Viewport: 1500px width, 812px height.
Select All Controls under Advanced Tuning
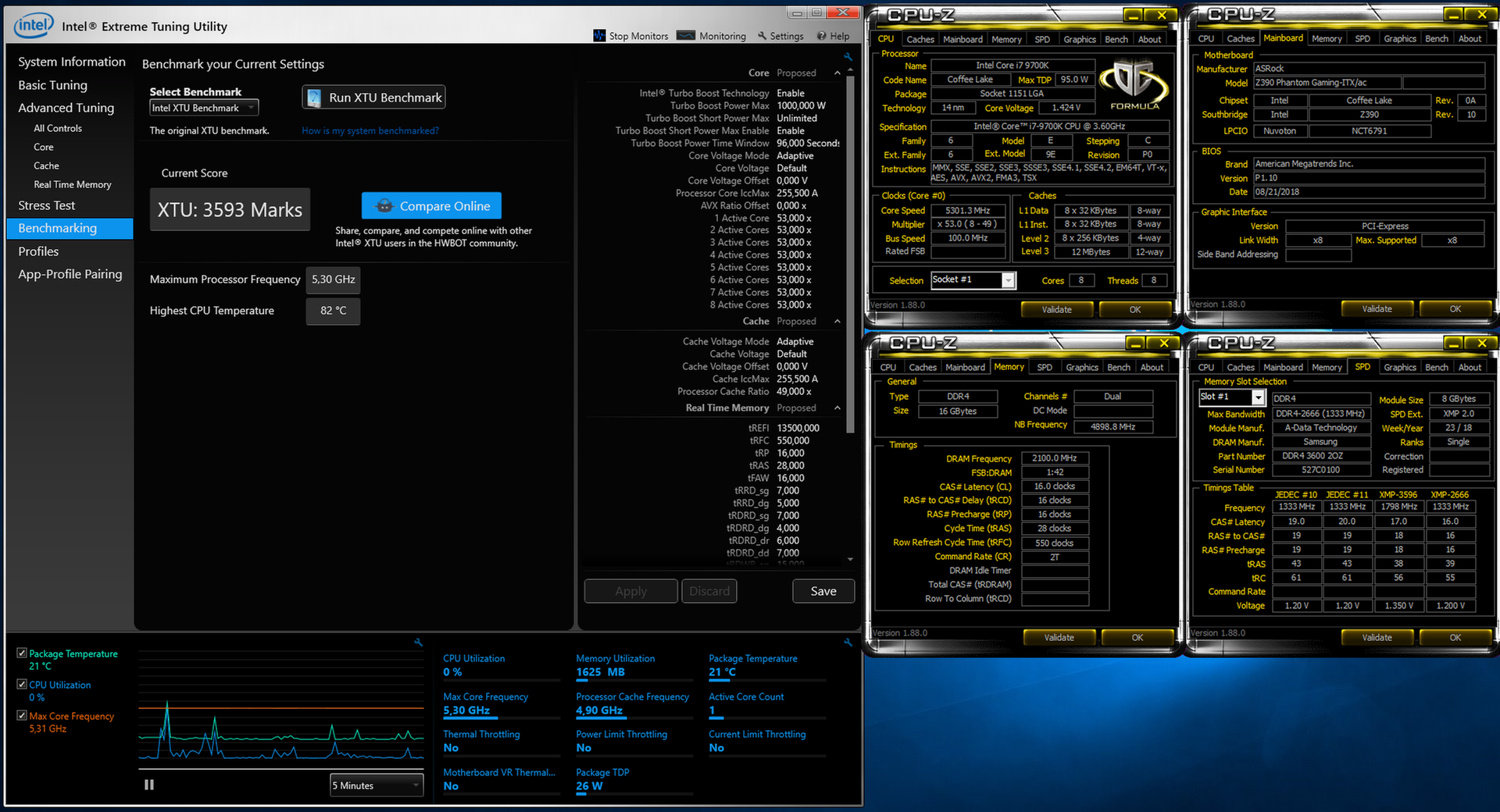(x=57, y=128)
